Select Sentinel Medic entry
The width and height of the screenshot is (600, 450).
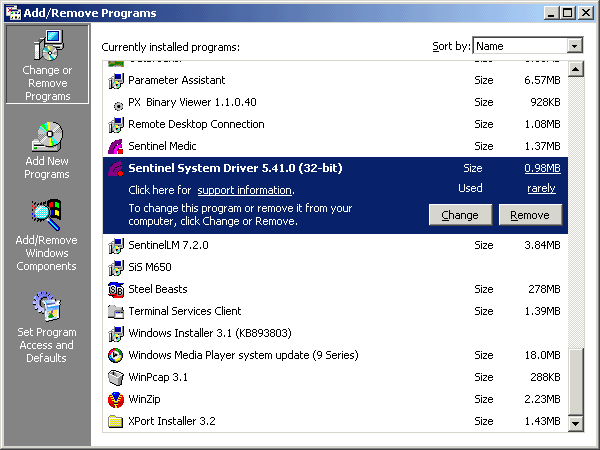(335, 146)
